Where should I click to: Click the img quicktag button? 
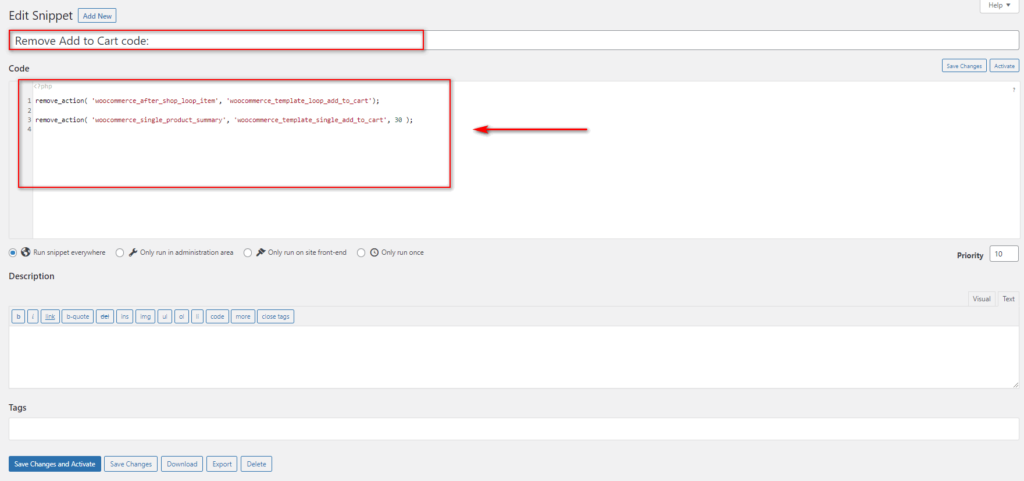(x=146, y=317)
